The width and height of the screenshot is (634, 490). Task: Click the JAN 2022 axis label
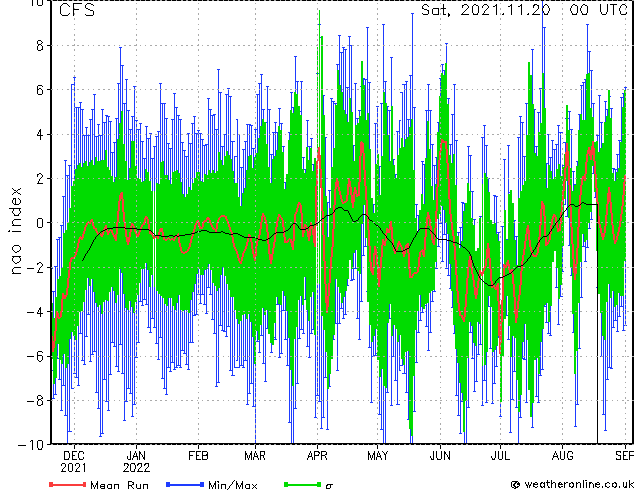tap(136, 462)
